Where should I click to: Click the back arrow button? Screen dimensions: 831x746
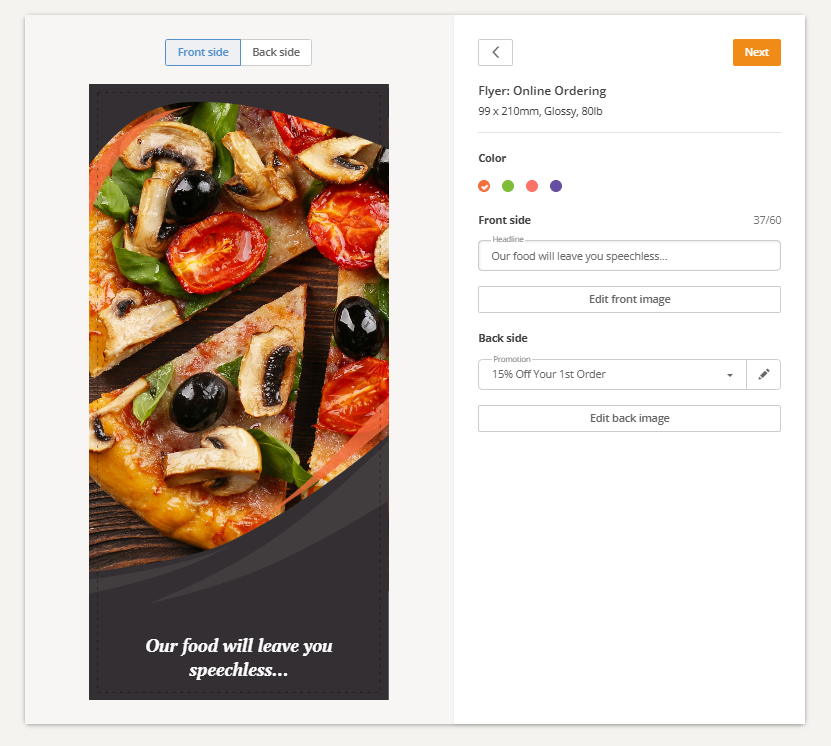click(x=495, y=52)
